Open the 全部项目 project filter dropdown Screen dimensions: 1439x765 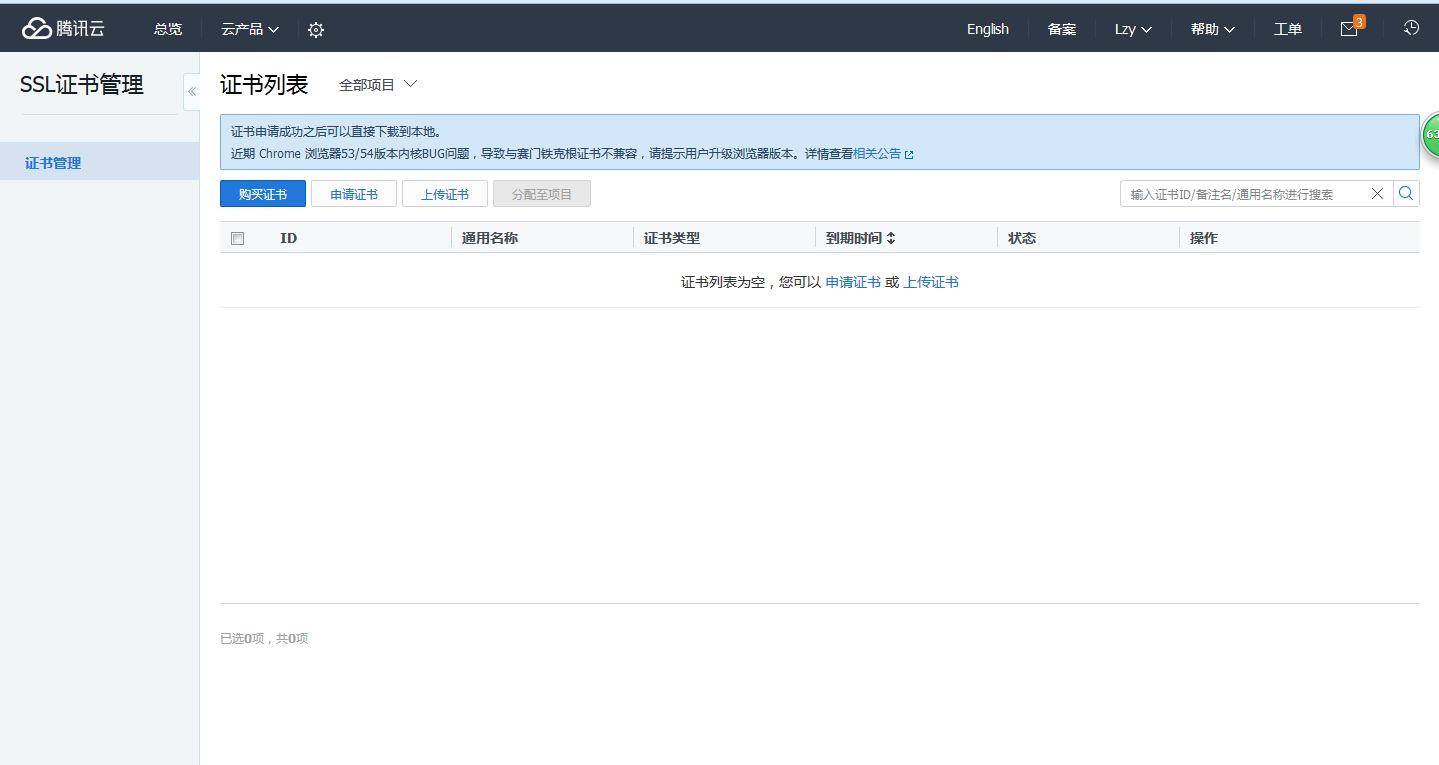coord(378,85)
